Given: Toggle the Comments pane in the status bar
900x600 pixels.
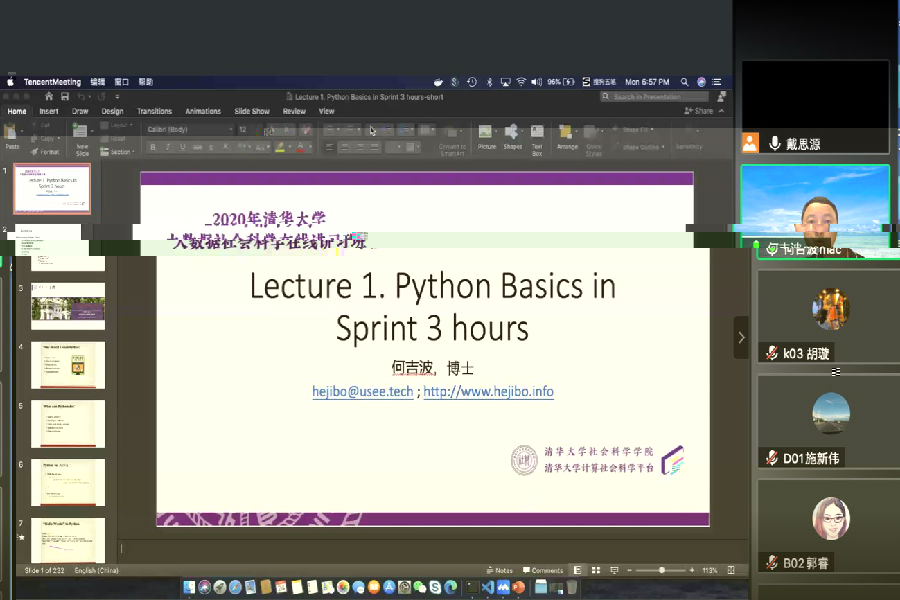Looking at the screenshot, I should click(543, 570).
